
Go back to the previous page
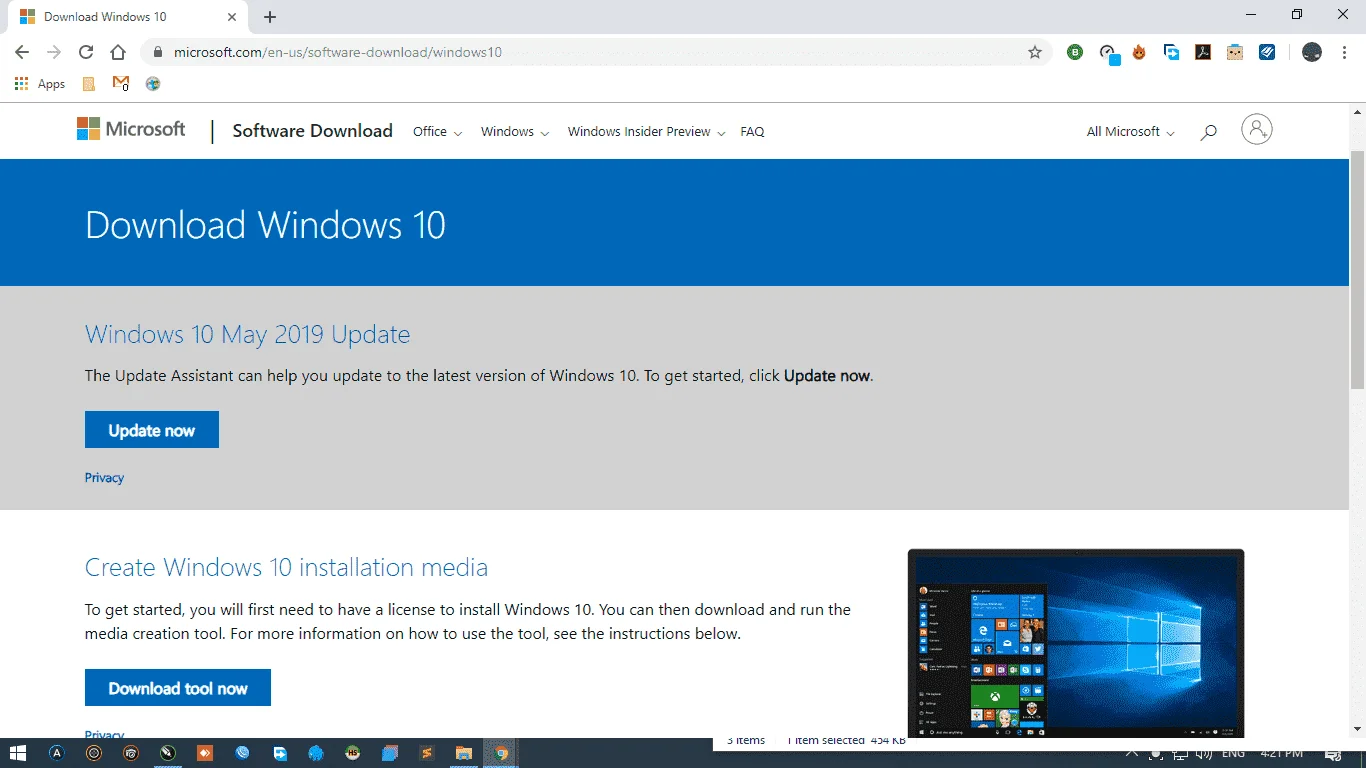22,52
